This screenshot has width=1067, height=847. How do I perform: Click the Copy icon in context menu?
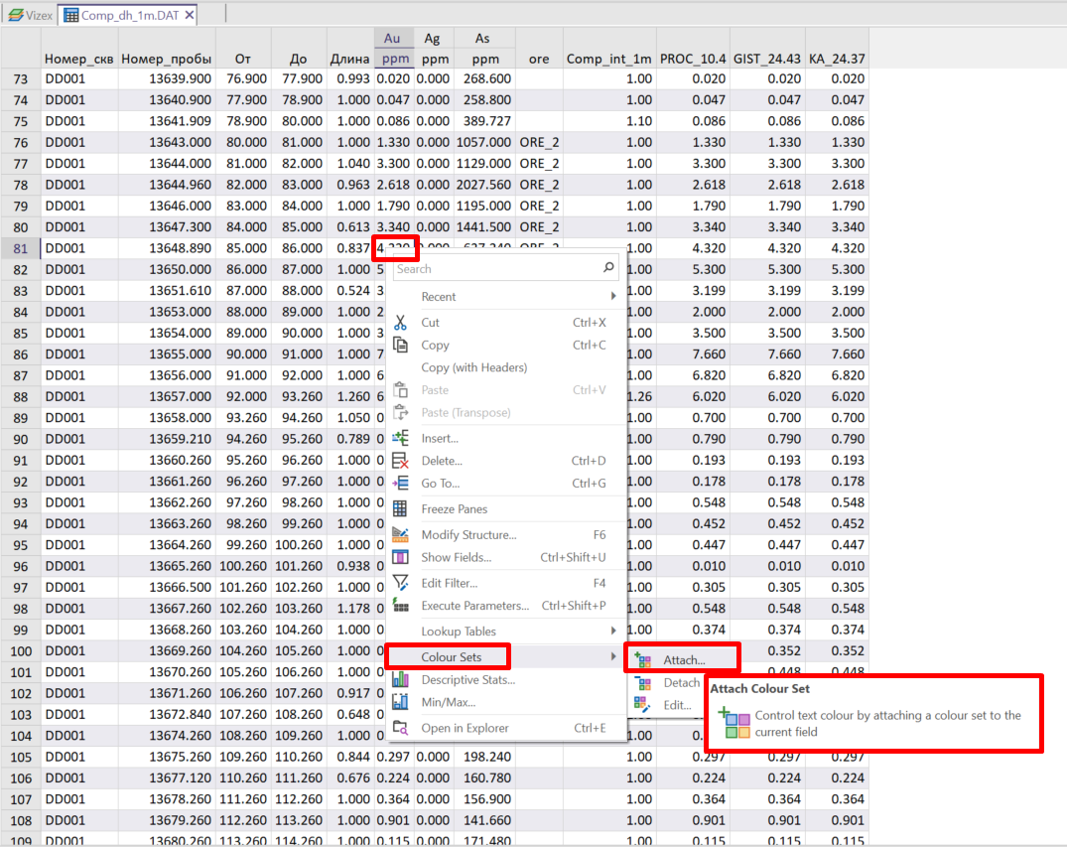401,345
